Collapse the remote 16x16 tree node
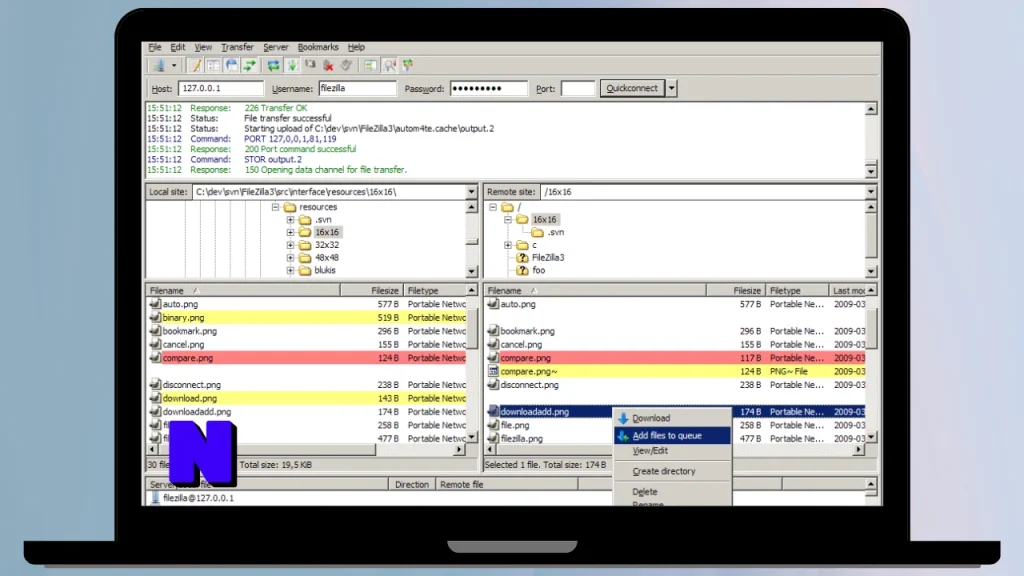 [507, 219]
